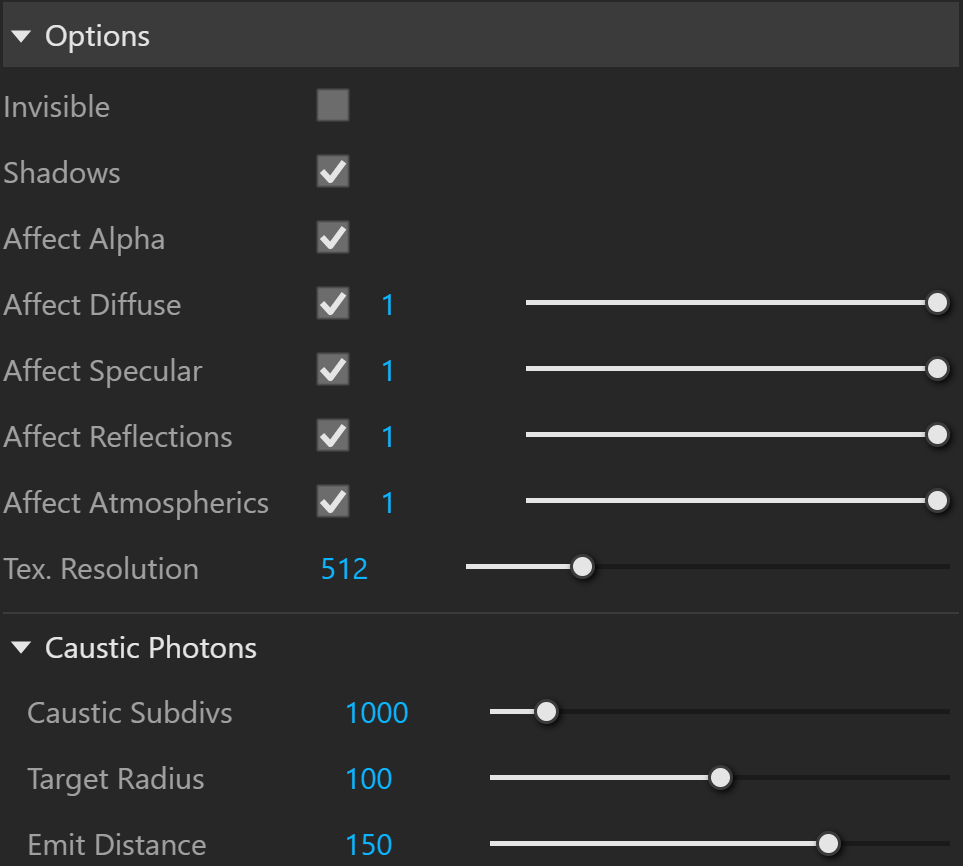
Task: Click the Tex. Resolution slider handle
Action: click(x=582, y=567)
